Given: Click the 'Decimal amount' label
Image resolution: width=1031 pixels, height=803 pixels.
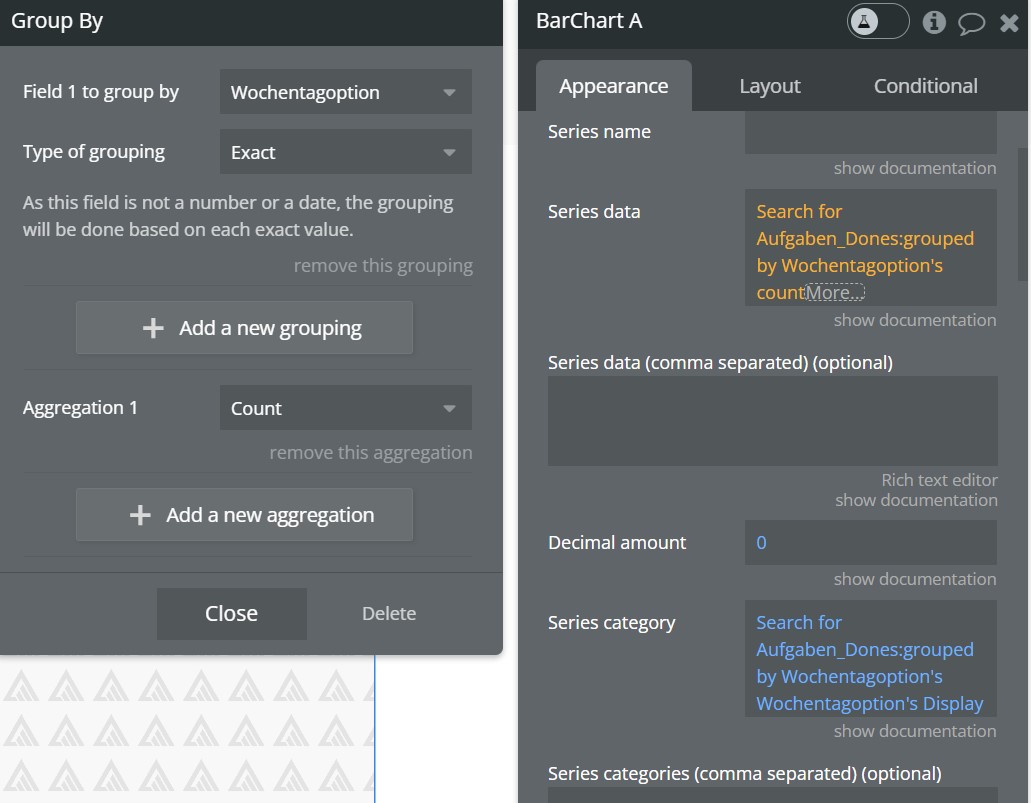Looking at the screenshot, I should [617, 543].
